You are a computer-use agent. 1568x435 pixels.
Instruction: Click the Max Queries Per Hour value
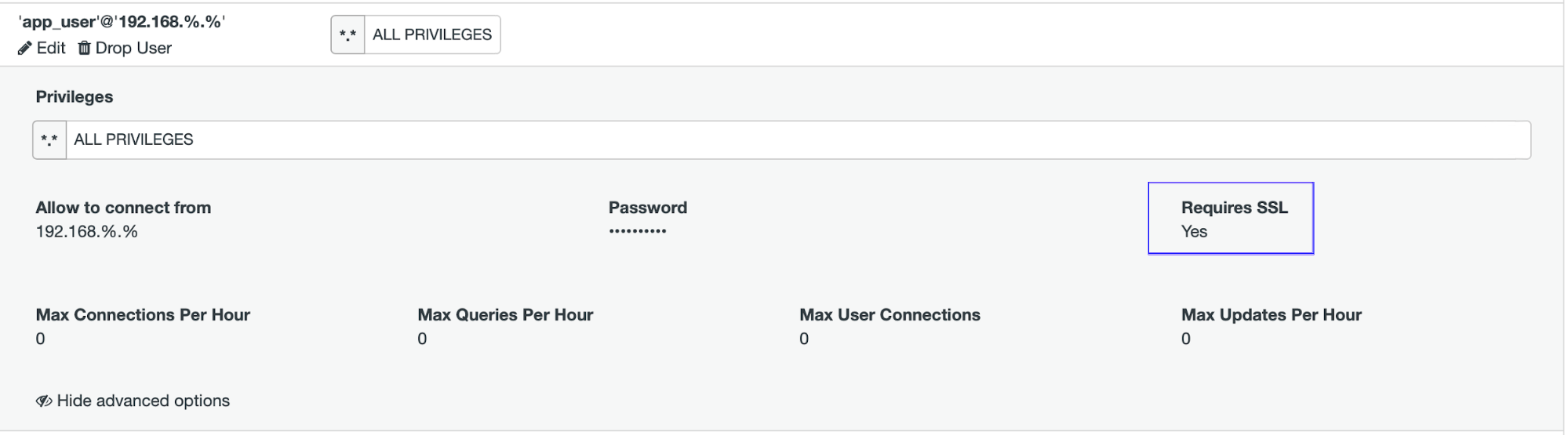click(x=422, y=339)
